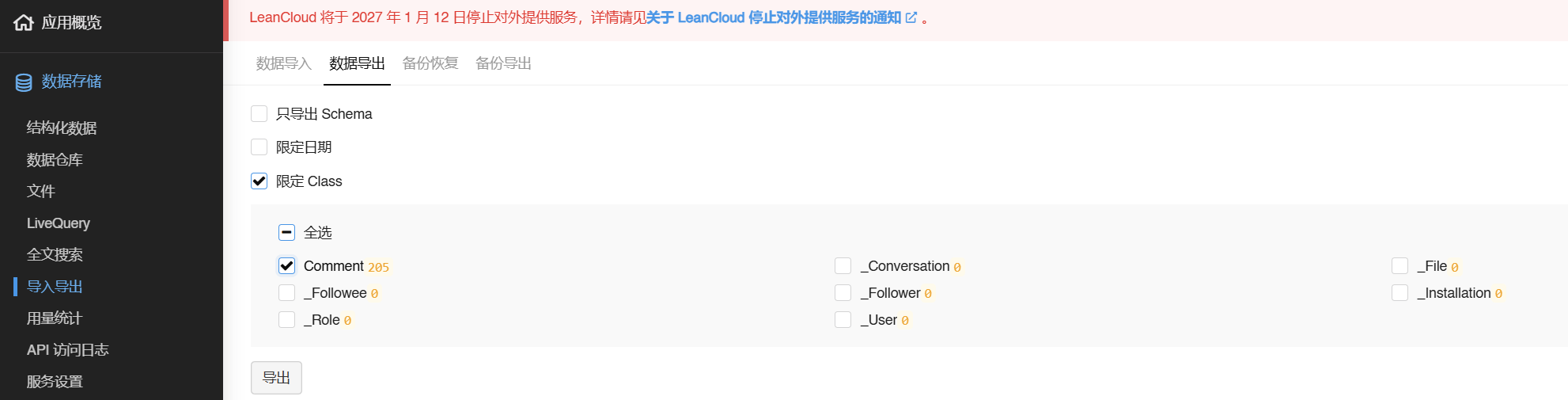Viewport: 1568px width, 400px height.
Task: Click the home icon beside 应用概览
Action: (24, 22)
